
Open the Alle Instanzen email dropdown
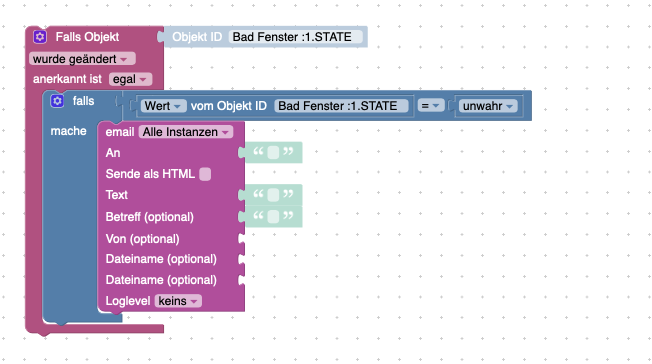pyautogui.click(x=186, y=132)
